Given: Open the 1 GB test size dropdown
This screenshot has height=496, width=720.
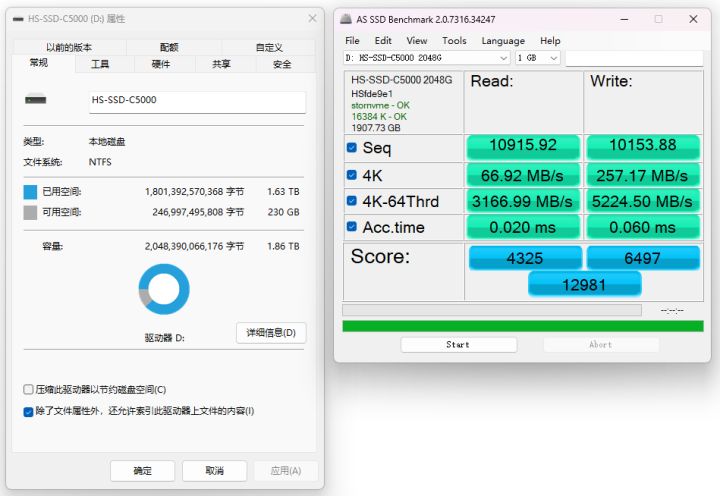Looking at the screenshot, I should tap(538, 58).
